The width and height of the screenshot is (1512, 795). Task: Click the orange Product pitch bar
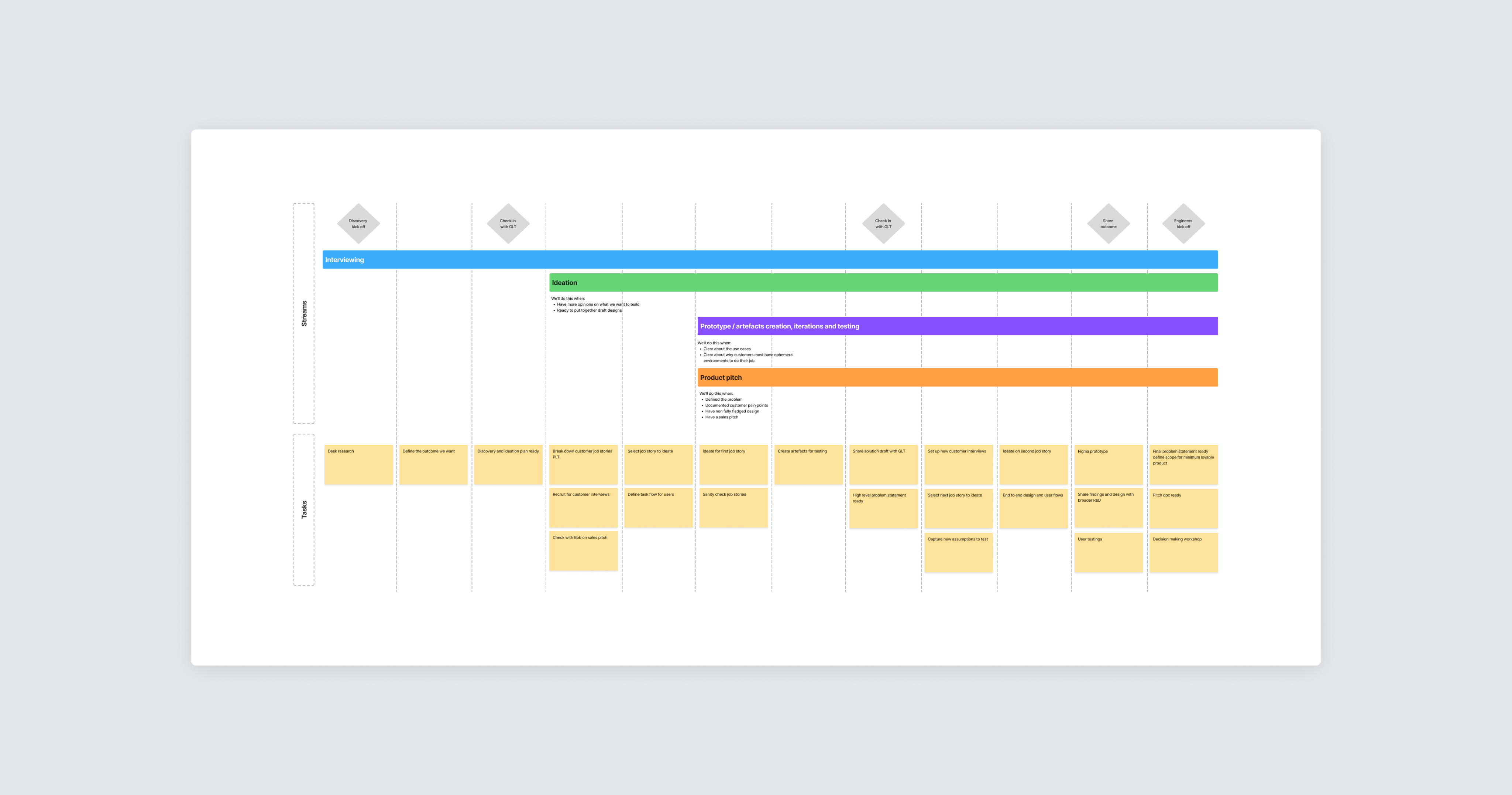point(957,377)
